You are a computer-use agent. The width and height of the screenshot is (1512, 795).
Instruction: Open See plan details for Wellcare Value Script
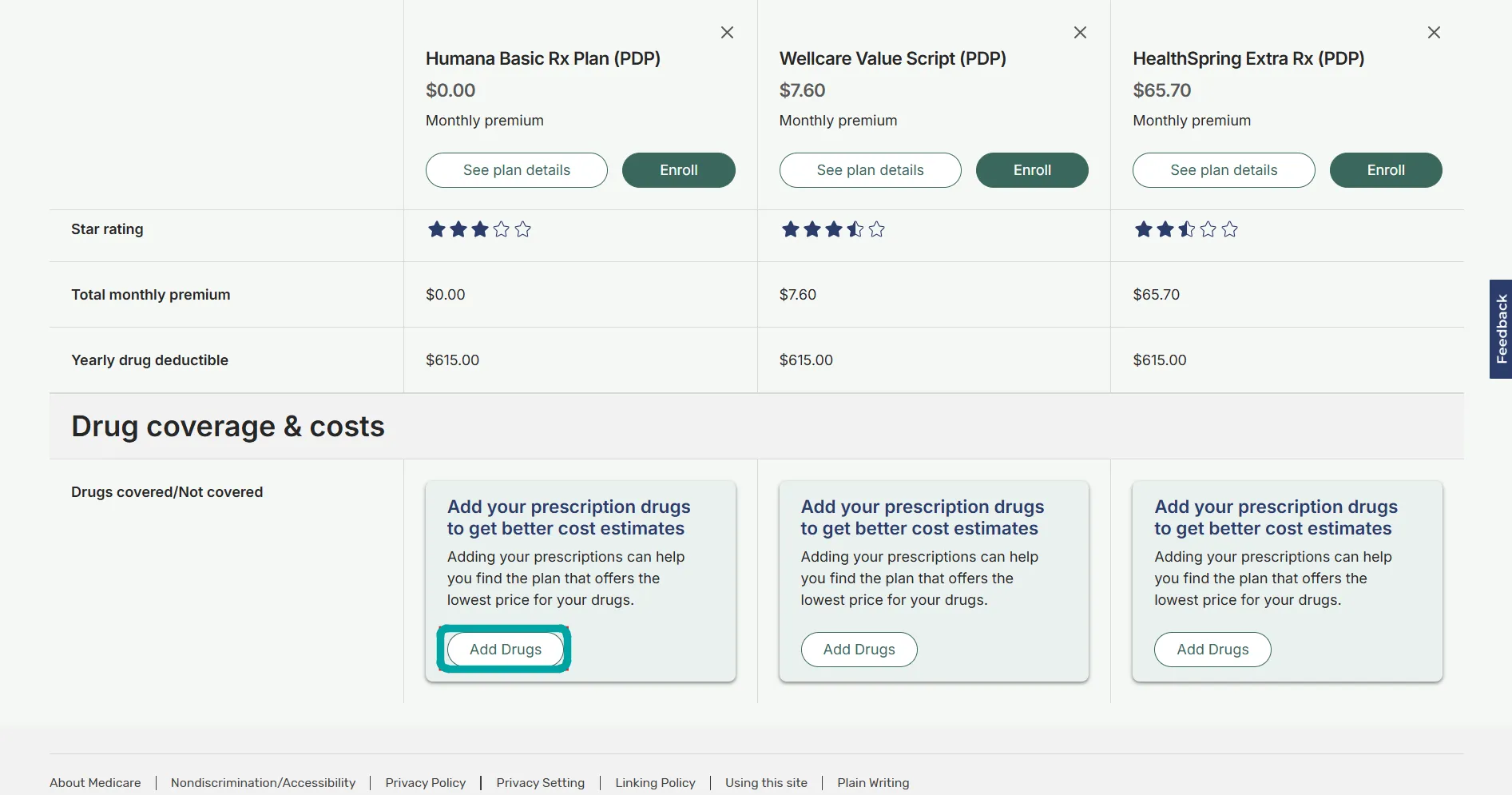click(x=870, y=170)
